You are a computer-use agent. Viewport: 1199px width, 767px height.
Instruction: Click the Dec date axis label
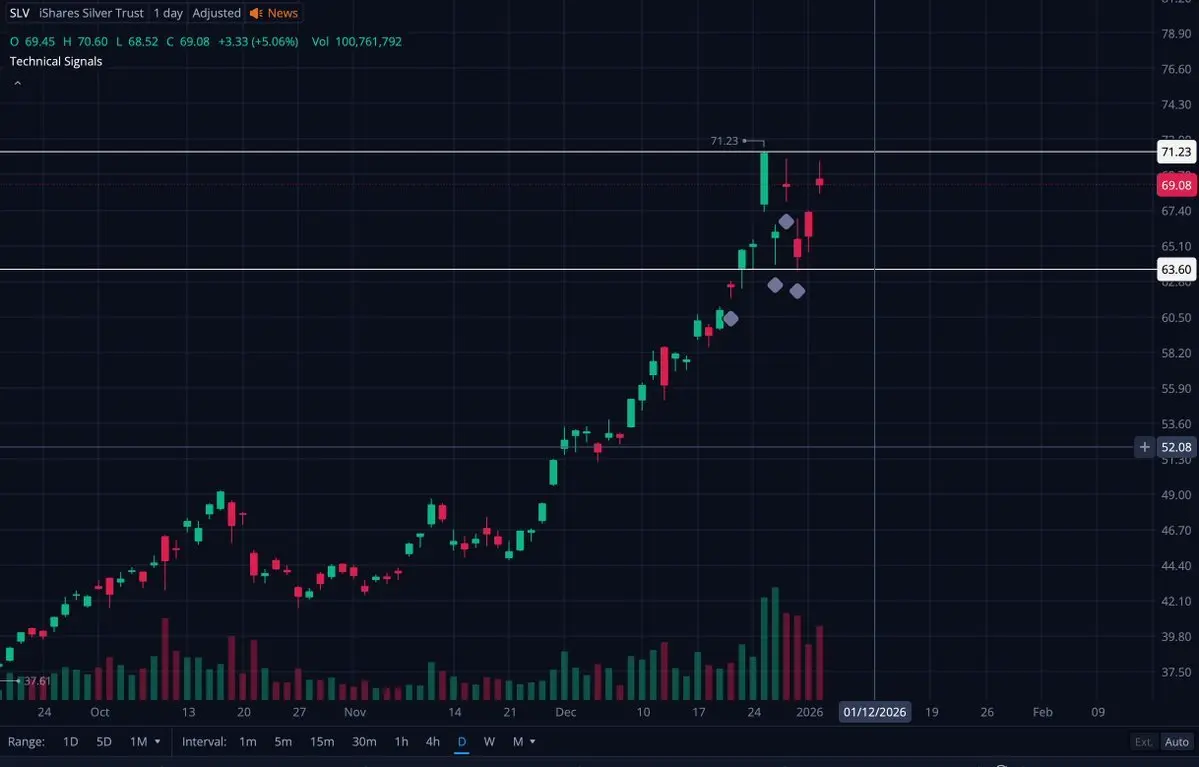tap(565, 712)
